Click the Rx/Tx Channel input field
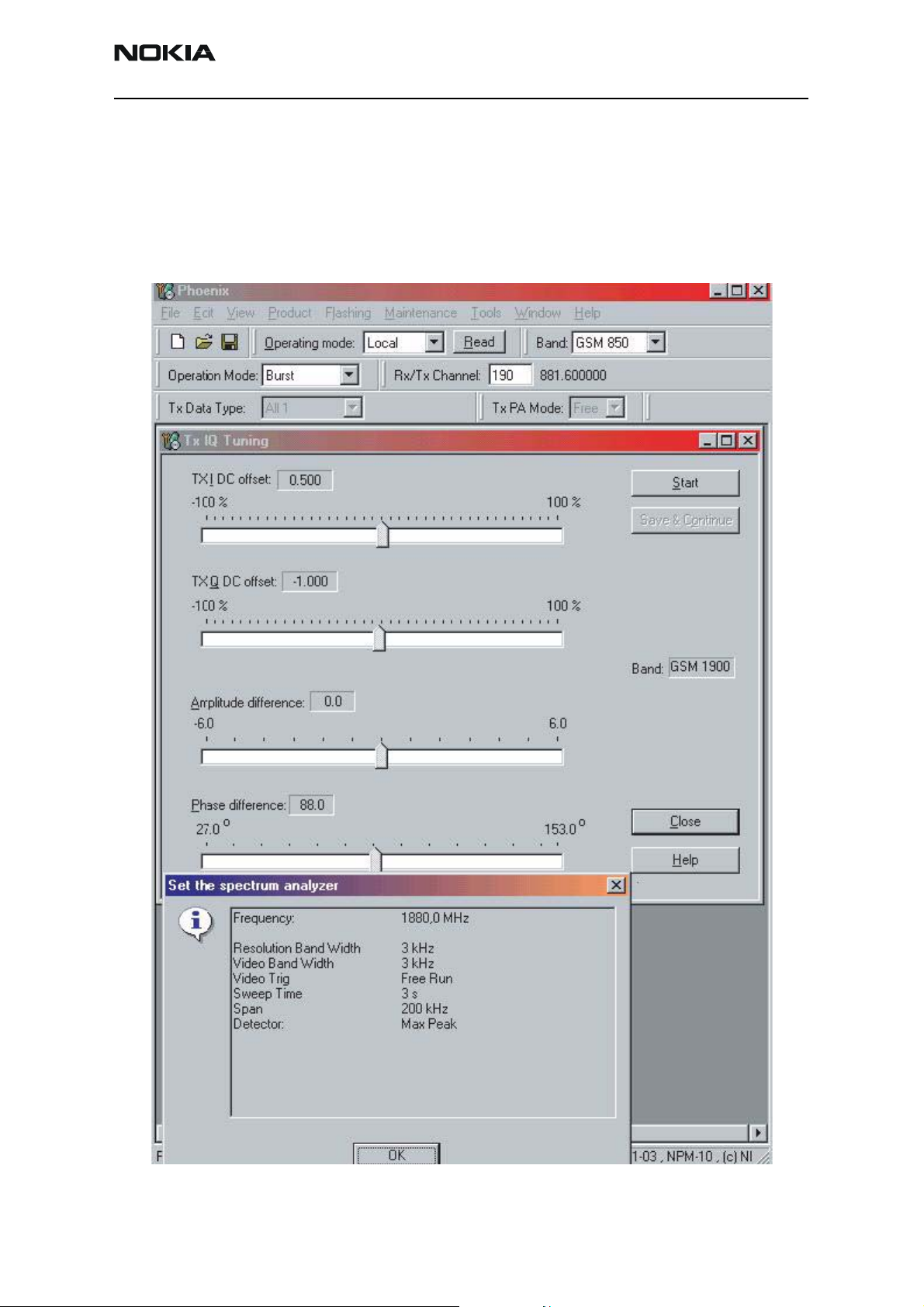924x1307 pixels. [x=510, y=375]
